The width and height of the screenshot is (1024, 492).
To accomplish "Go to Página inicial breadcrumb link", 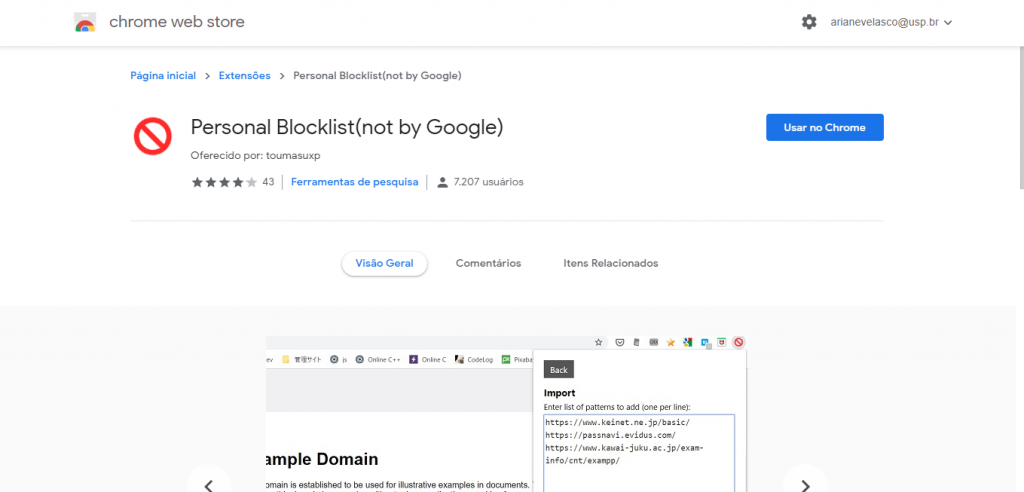I will pyautogui.click(x=163, y=76).
